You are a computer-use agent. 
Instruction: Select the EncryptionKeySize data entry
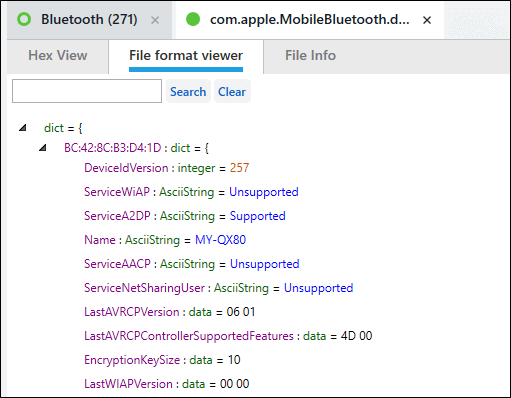coord(162,360)
